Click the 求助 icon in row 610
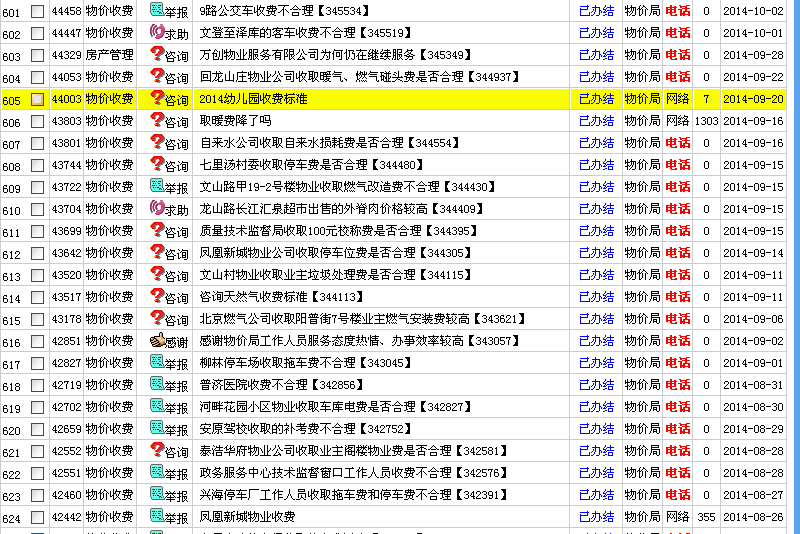800x534 pixels. pos(157,208)
